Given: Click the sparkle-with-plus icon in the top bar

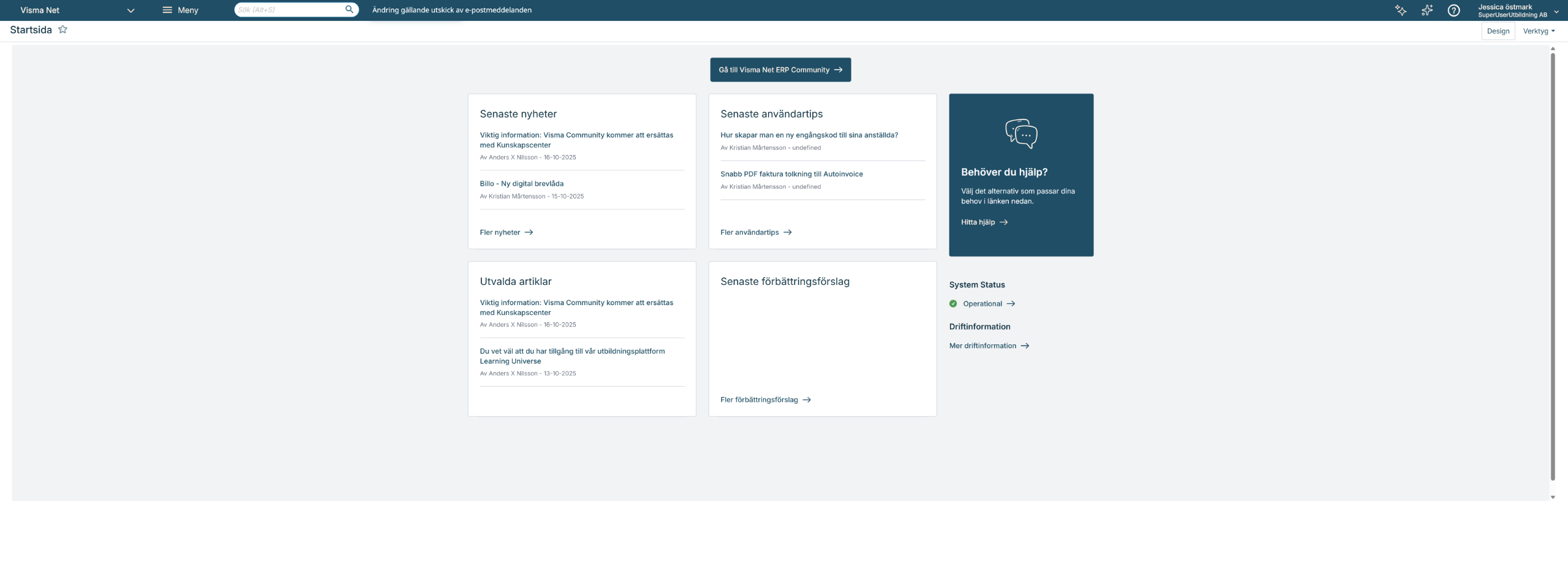Looking at the screenshot, I should [1427, 10].
